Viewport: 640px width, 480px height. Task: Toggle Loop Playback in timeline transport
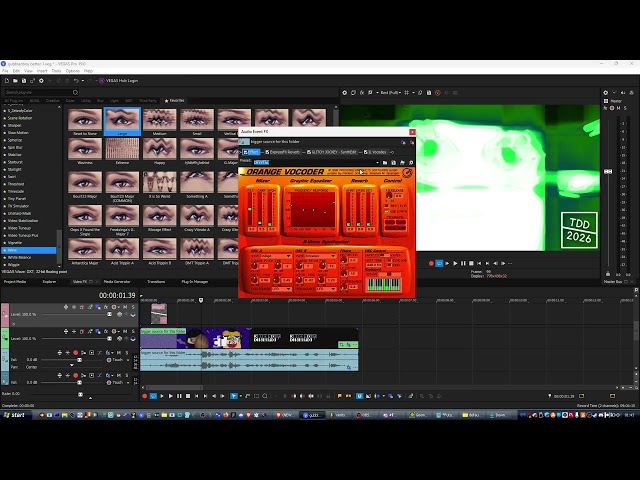pos(153,396)
